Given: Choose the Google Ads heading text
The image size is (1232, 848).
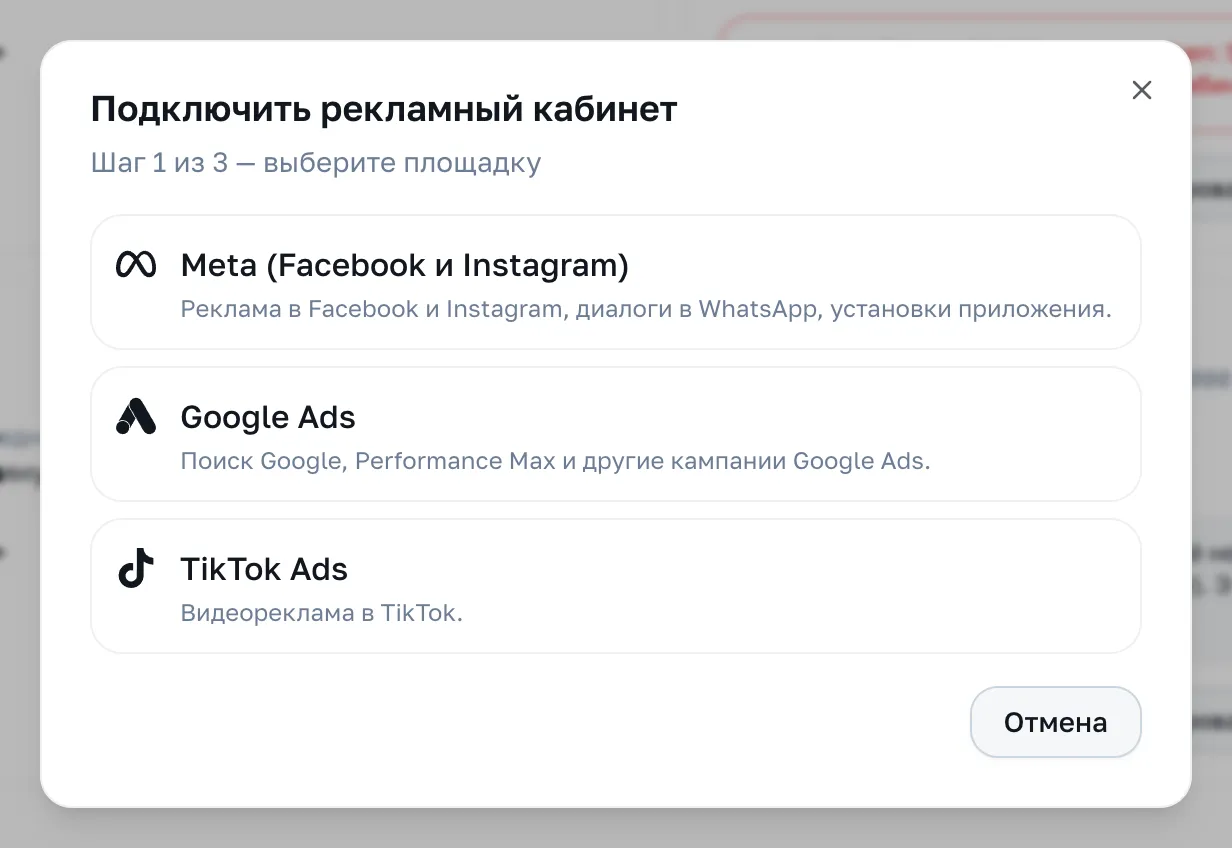Looking at the screenshot, I should (x=268, y=417).
